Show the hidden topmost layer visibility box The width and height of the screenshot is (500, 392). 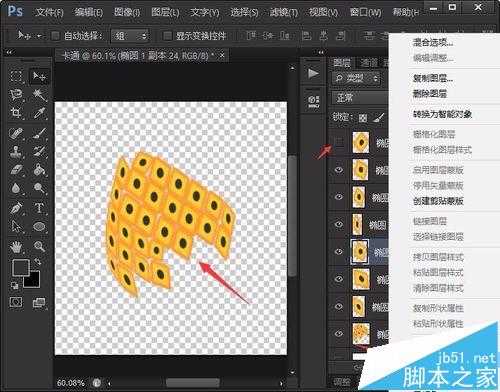(x=339, y=142)
